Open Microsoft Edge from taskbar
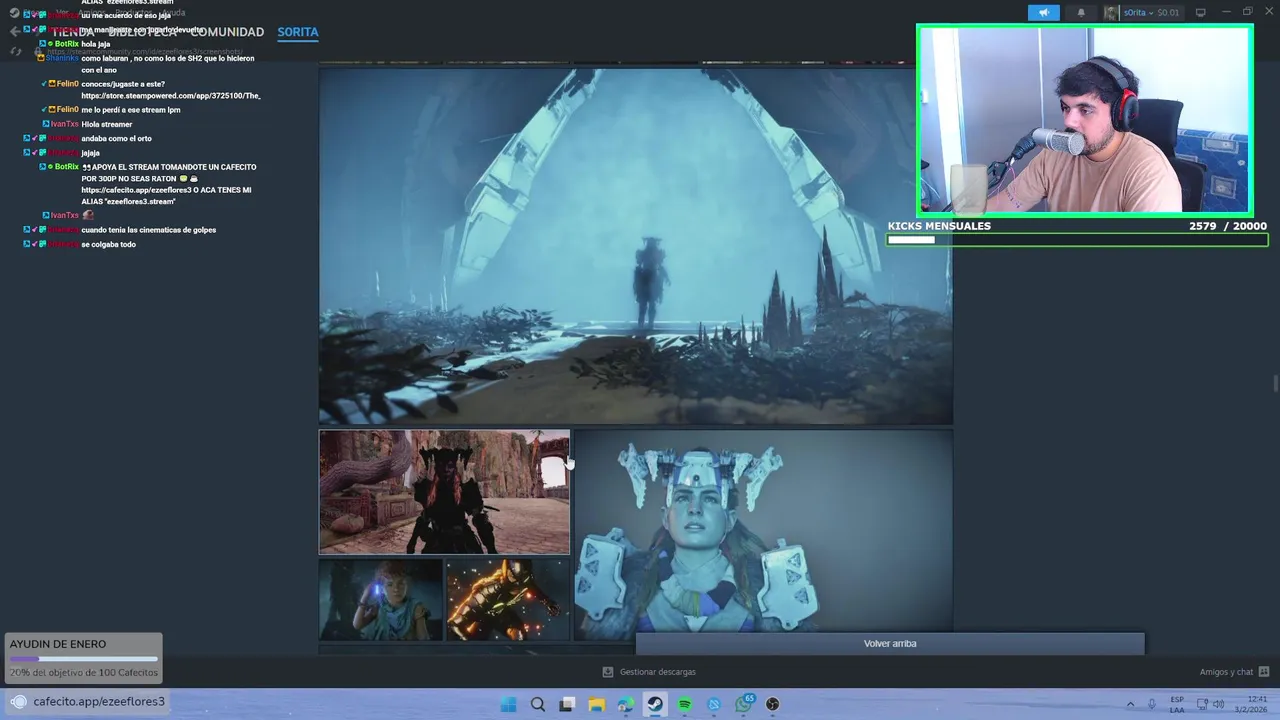Image resolution: width=1280 pixels, height=720 pixels. [x=626, y=704]
